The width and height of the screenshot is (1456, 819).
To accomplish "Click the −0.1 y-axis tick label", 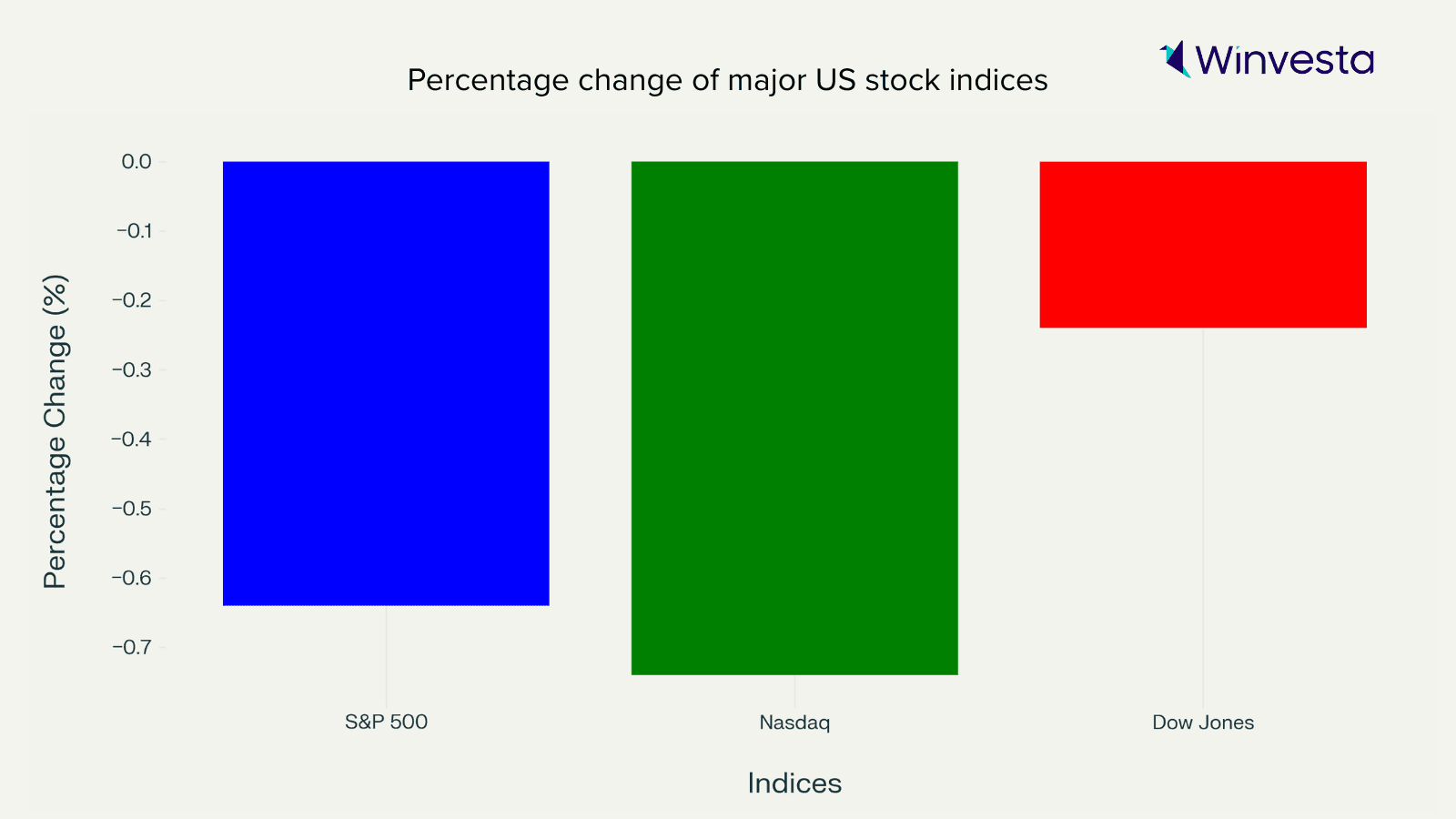I will (x=134, y=231).
